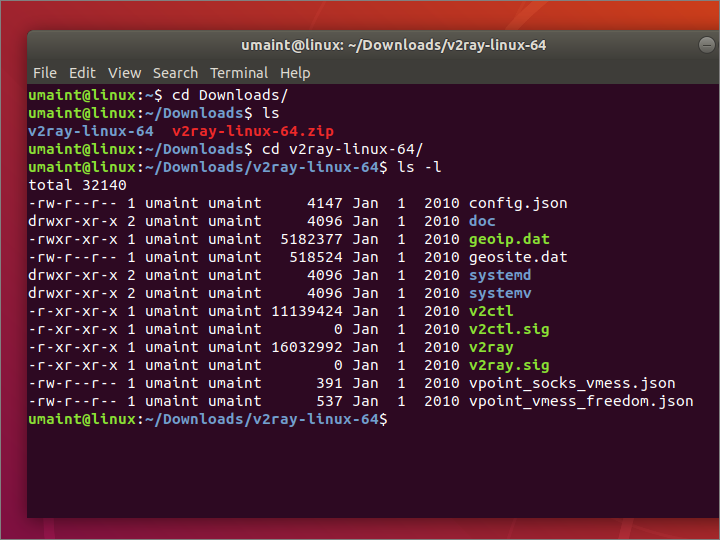Screen dimensions: 720x540
Task: Click the geosite.dat filename
Action: tap(517, 257)
